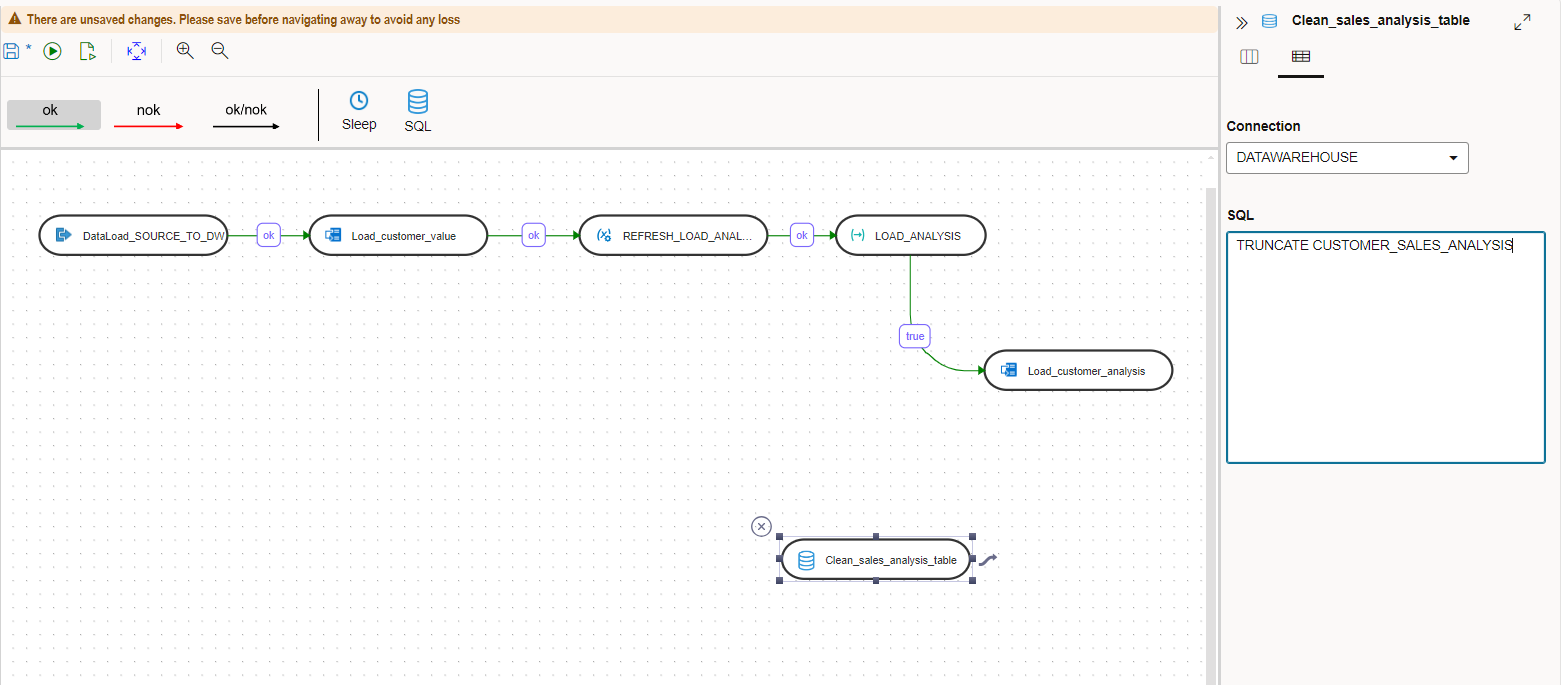The height and width of the screenshot is (685, 1561).
Task: Click the debug run document icon
Action: 87,51
